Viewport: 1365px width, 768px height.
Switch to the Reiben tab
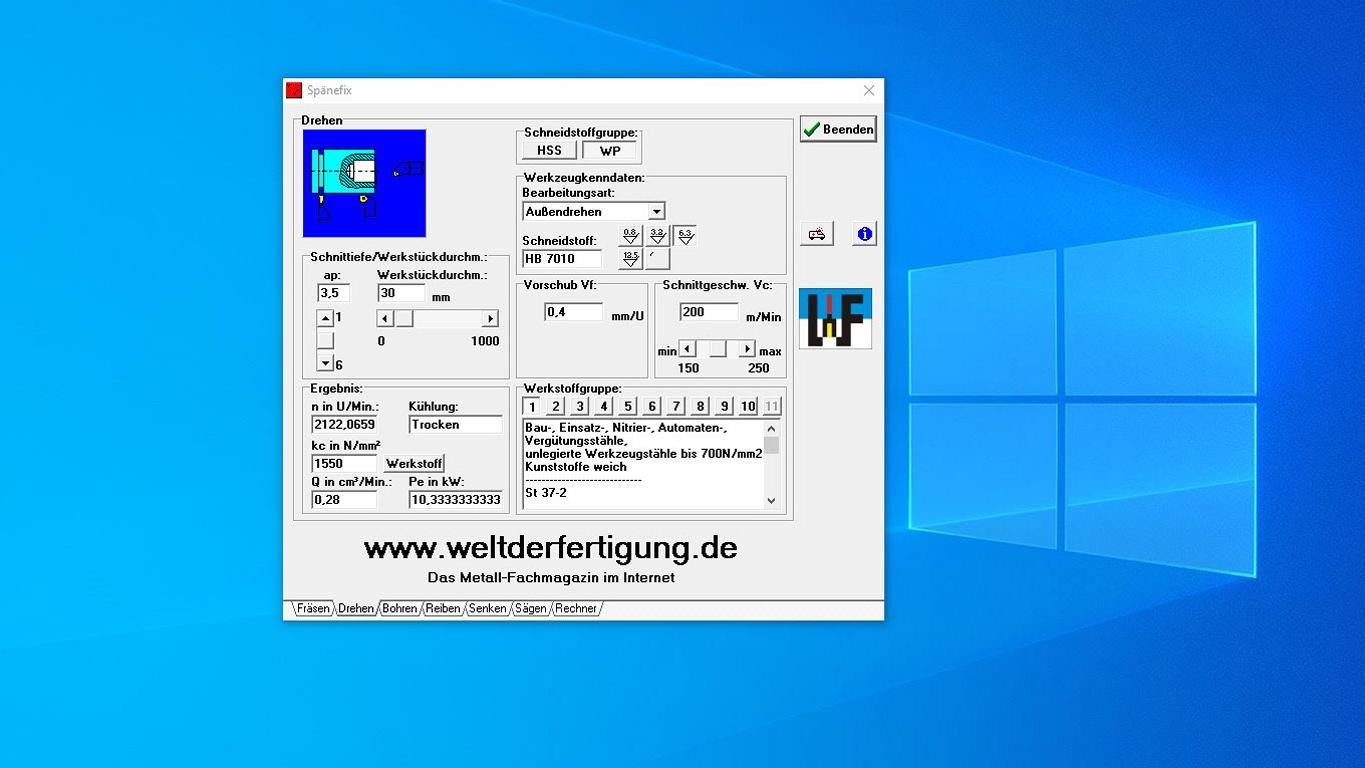(x=443, y=608)
